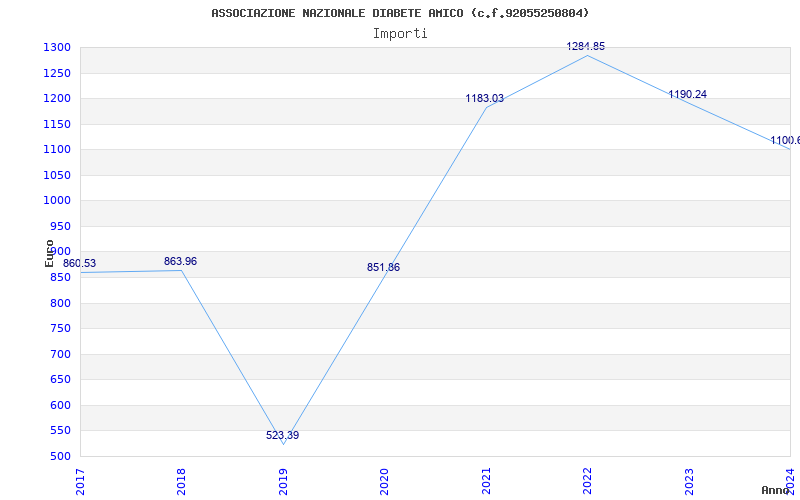800x500 pixels.
Task: Click the 2021 x-axis label
Action: click(486, 482)
